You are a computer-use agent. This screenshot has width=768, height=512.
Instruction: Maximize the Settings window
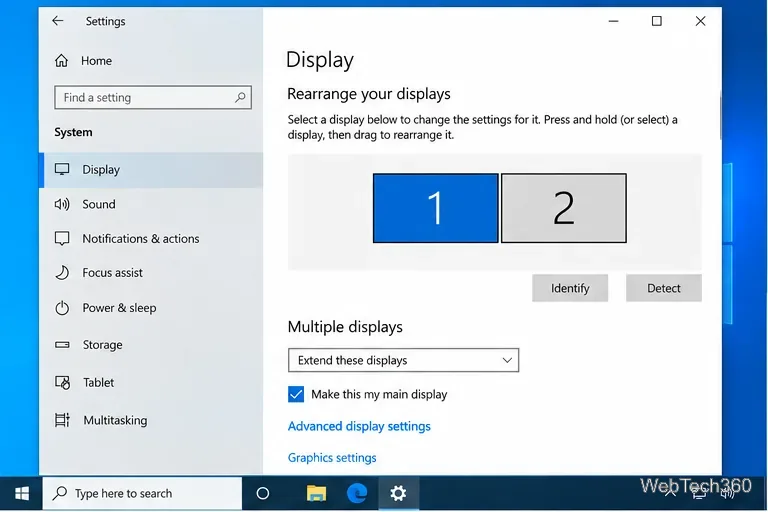point(657,21)
